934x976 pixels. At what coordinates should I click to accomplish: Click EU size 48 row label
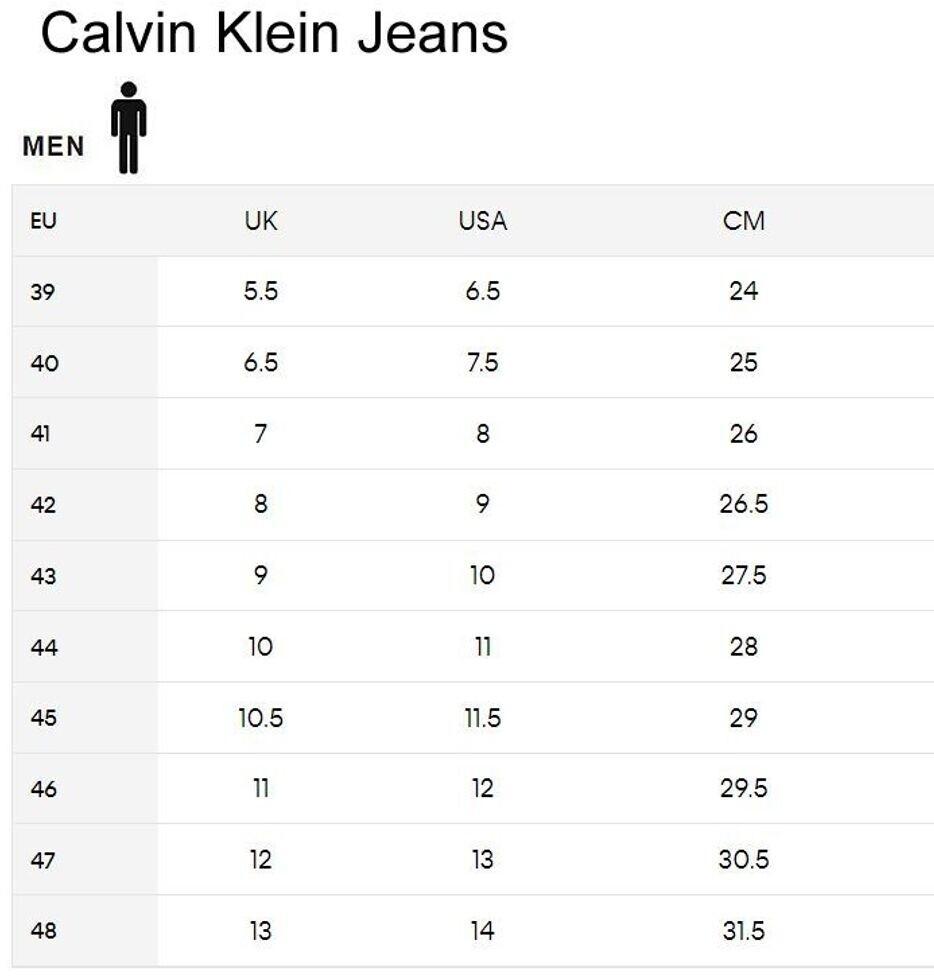click(44, 931)
